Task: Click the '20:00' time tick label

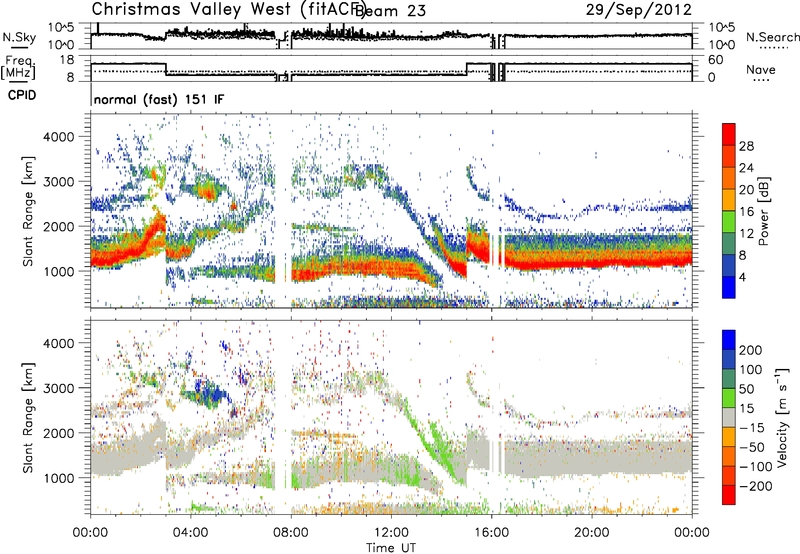Action: (591, 533)
